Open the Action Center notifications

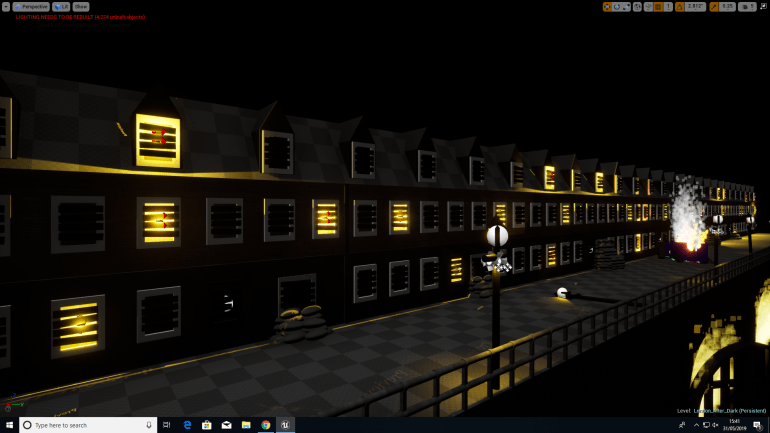pos(758,425)
